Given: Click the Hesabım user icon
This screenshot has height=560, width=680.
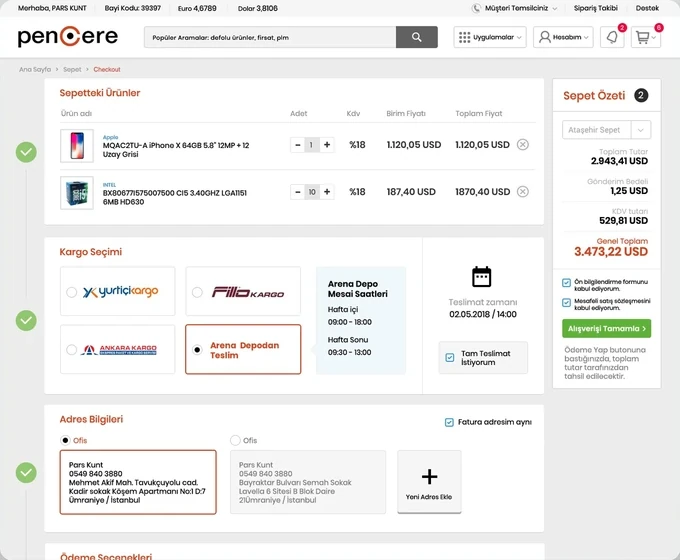Looking at the screenshot, I should click(x=544, y=37).
